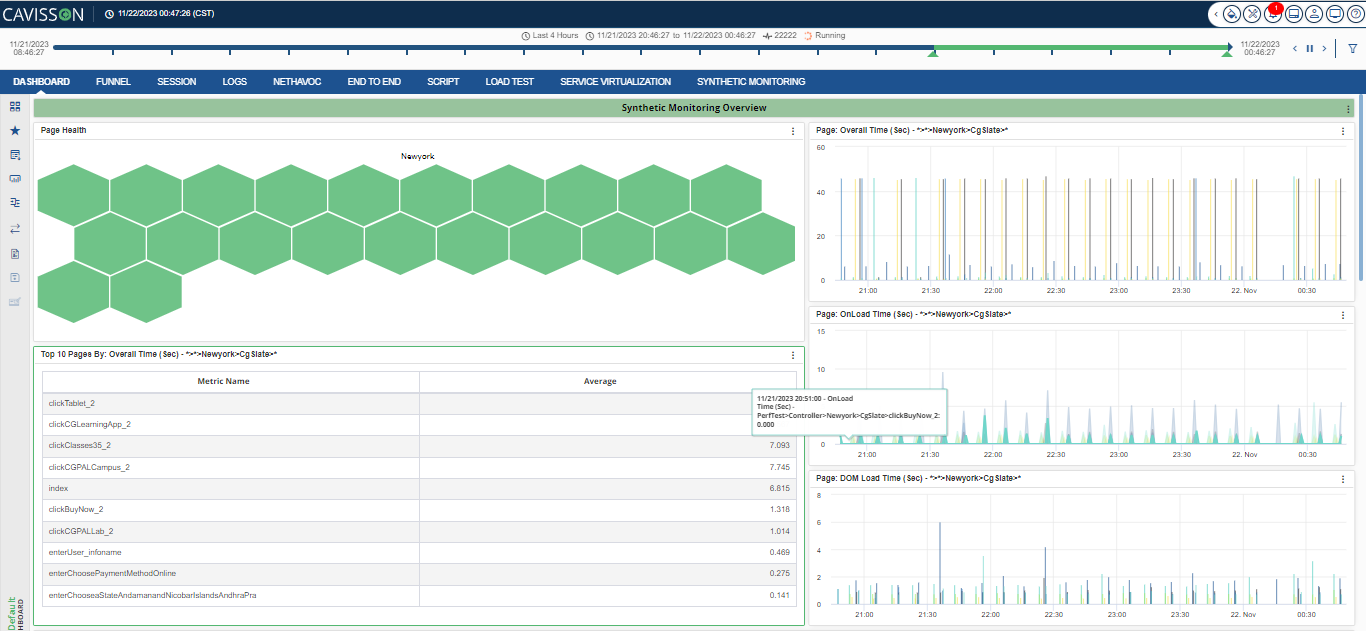Step timeline to next time window
This screenshot has width=1366, height=631.
[x=1325, y=48]
